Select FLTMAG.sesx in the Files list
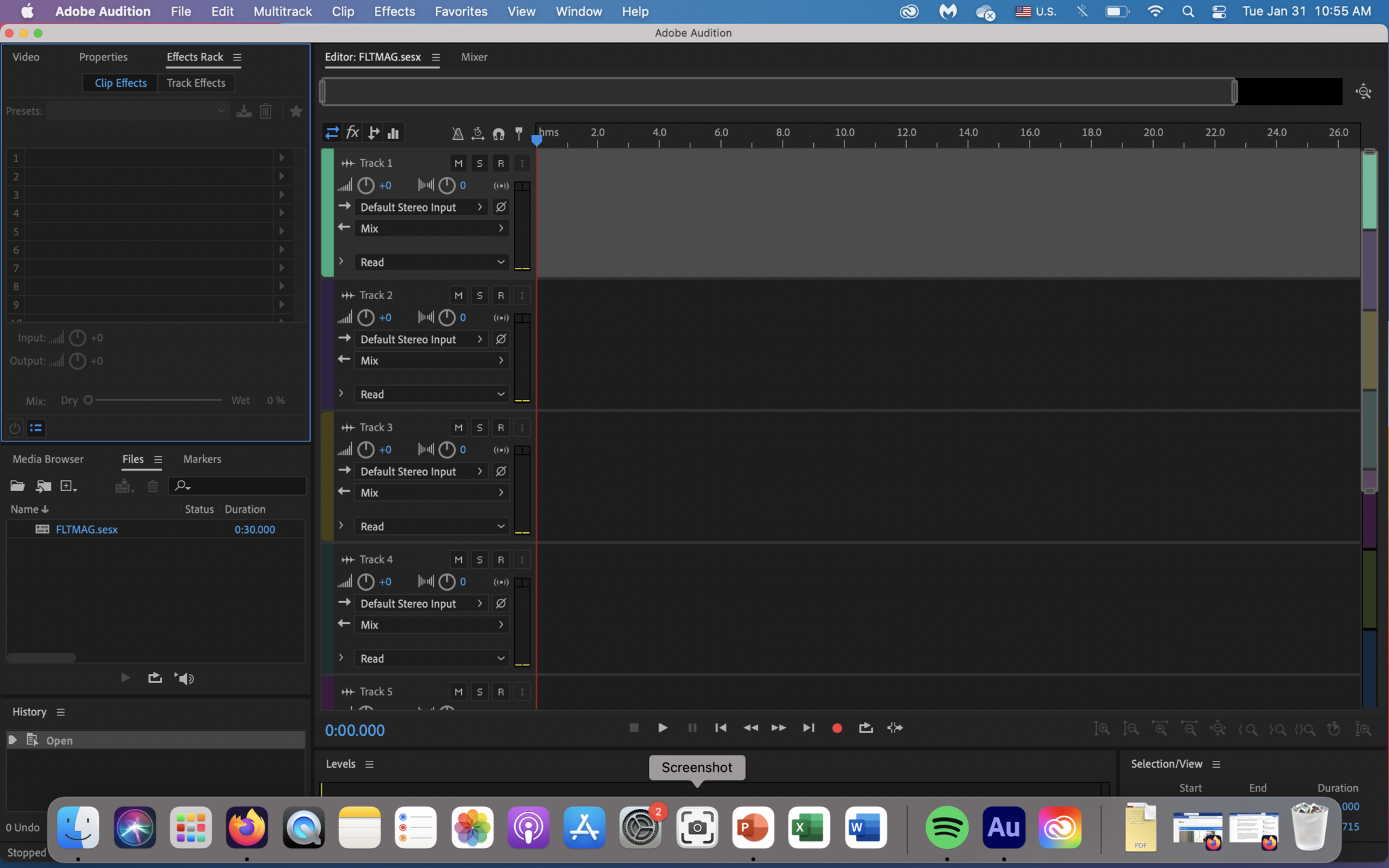Viewport: 1389px width, 868px height. tap(85, 530)
